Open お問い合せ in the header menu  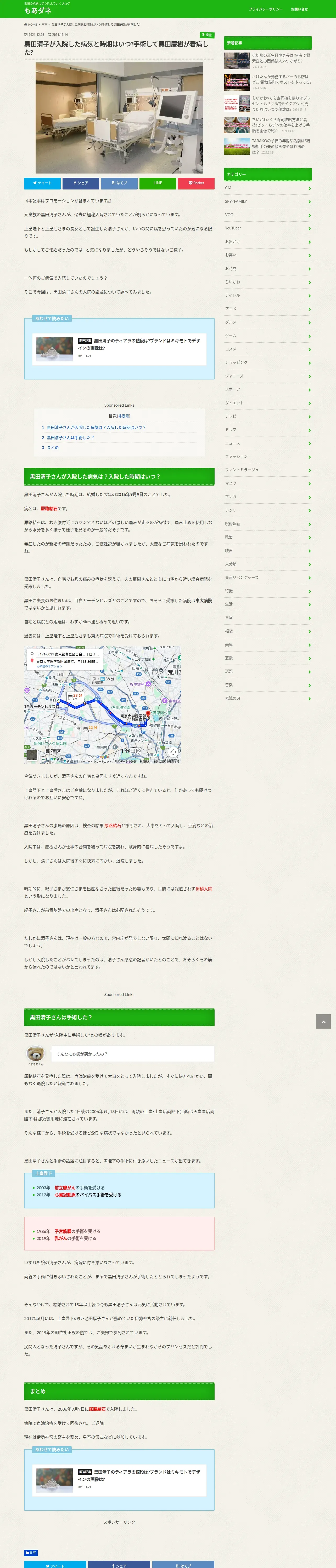point(299,9)
